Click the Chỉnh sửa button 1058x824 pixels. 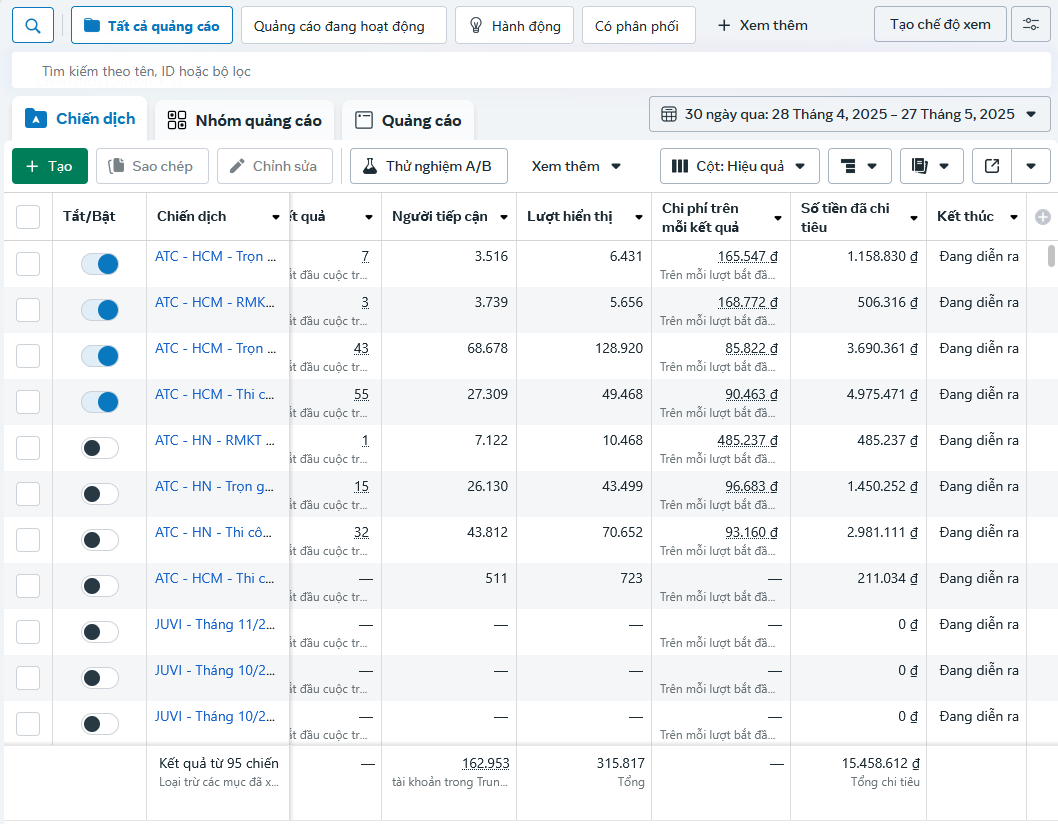tap(275, 166)
